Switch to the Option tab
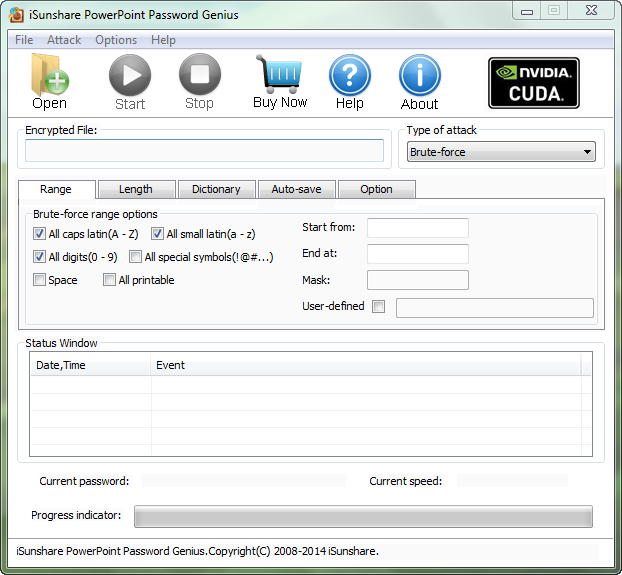Screen dimensions: 622x575 [x=376, y=189]
